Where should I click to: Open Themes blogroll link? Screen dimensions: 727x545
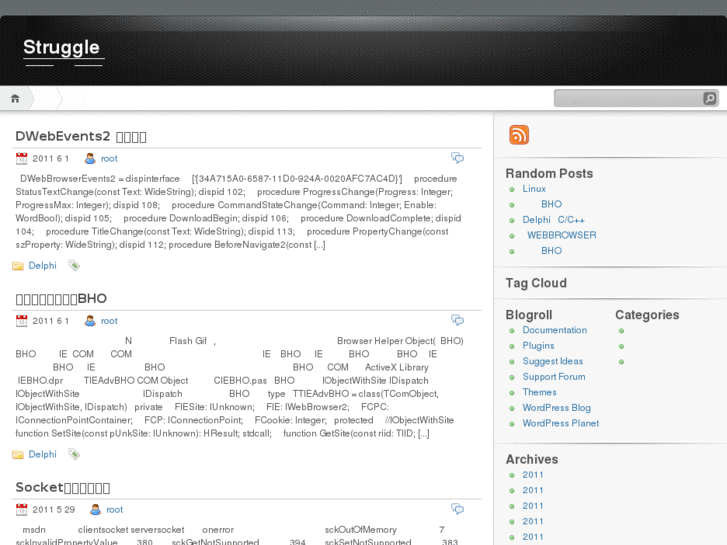pos(539,392)
